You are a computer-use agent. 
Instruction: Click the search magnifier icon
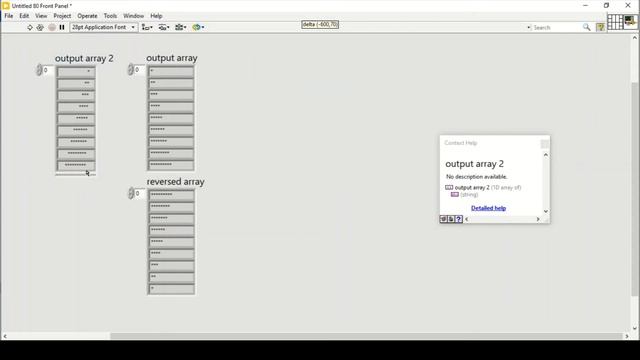click(587, 27)
